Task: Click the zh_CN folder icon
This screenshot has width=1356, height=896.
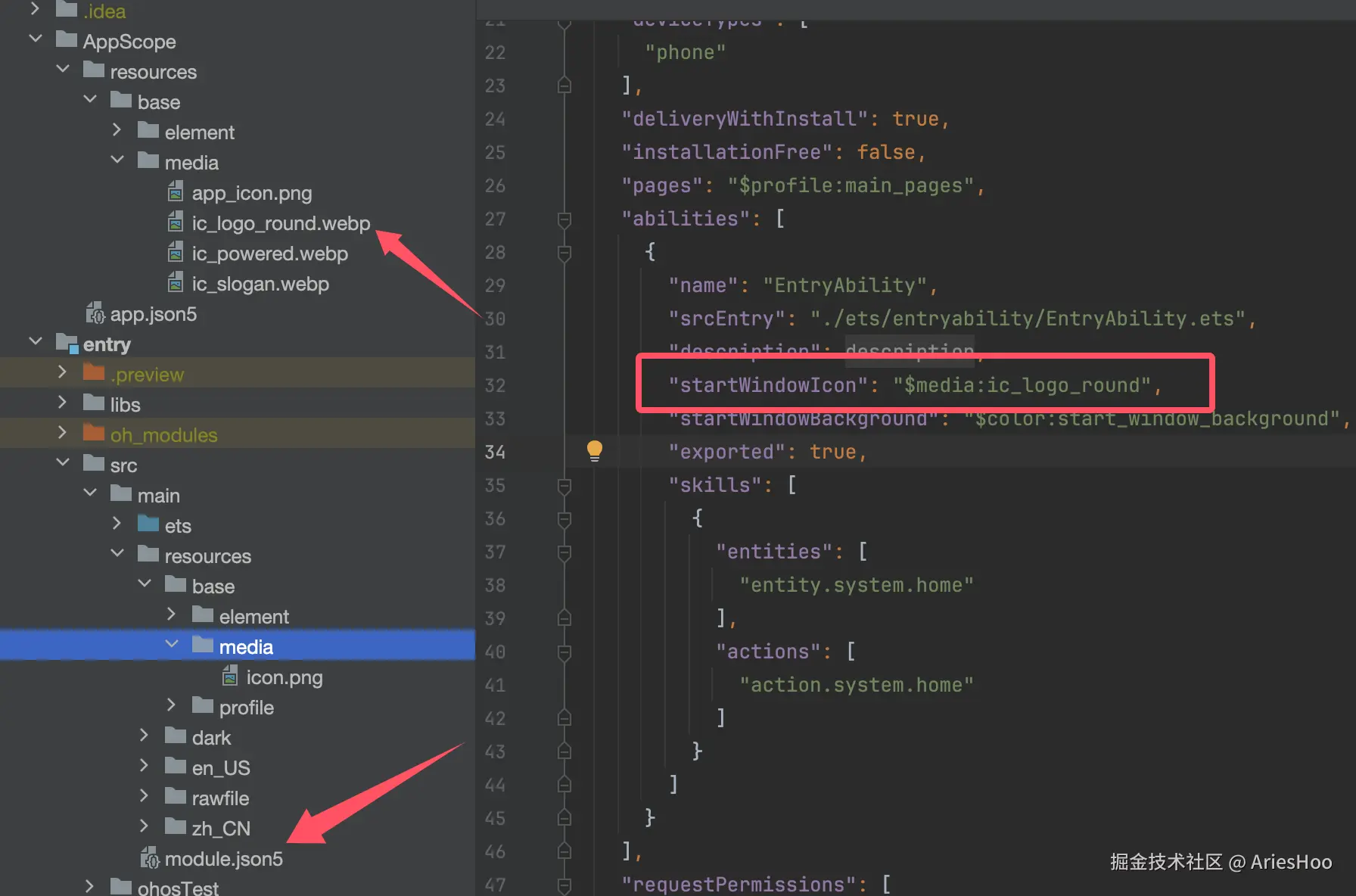Action: tap(176, 826)
